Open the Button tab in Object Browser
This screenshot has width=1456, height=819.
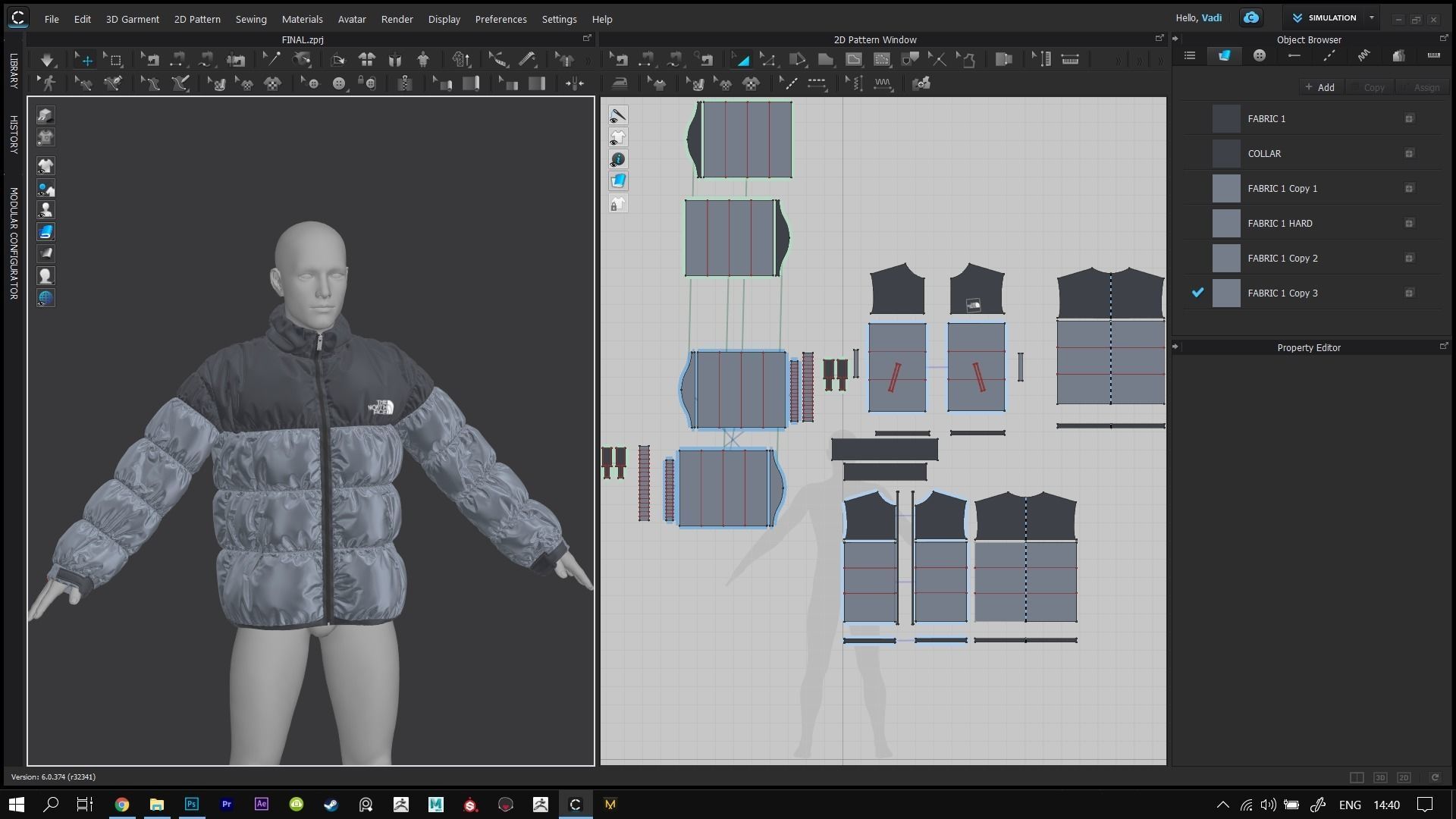tap(1260, 55)
